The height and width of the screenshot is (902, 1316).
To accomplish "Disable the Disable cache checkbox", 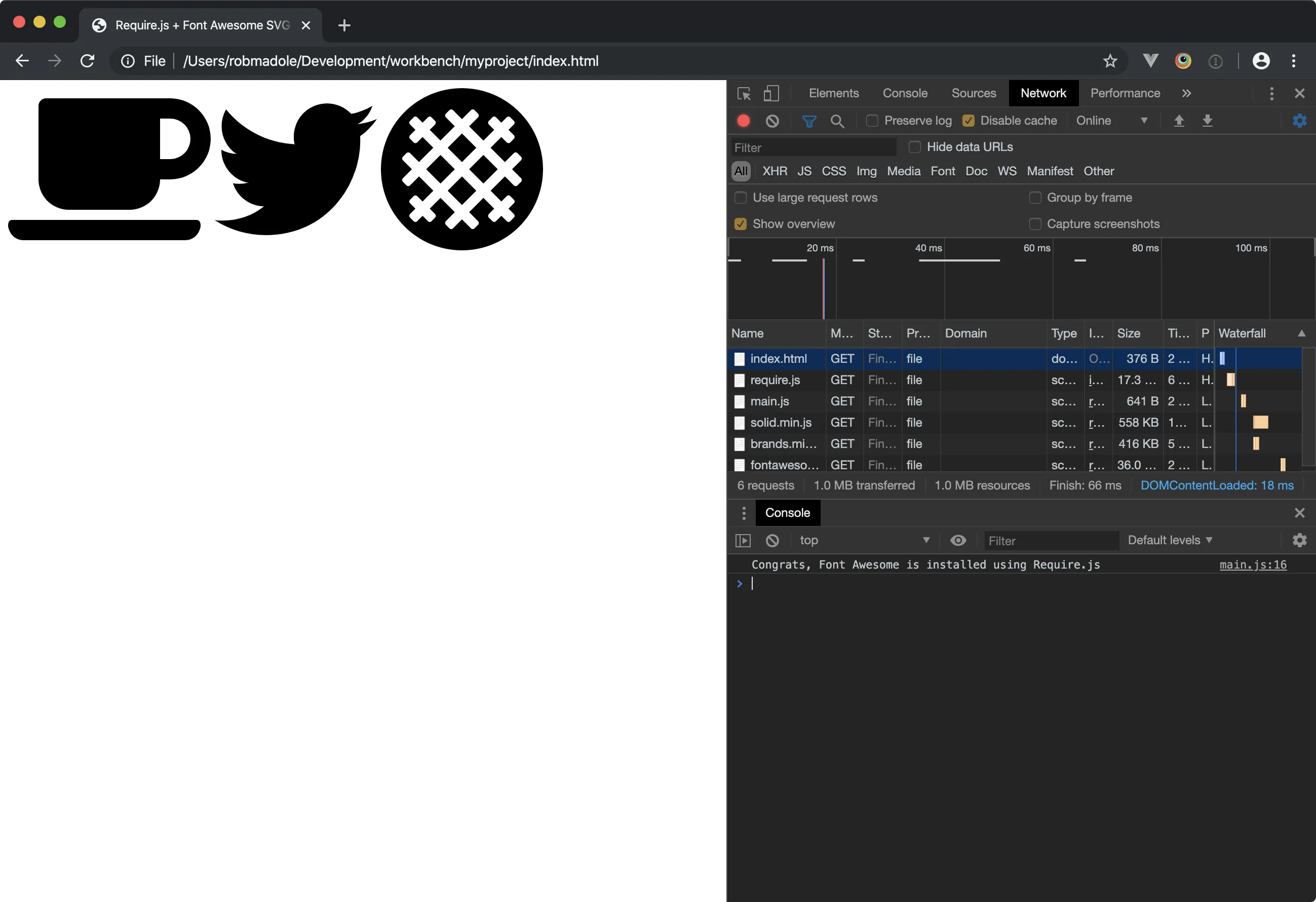I will pyautogui.click(x=969, y=121).
